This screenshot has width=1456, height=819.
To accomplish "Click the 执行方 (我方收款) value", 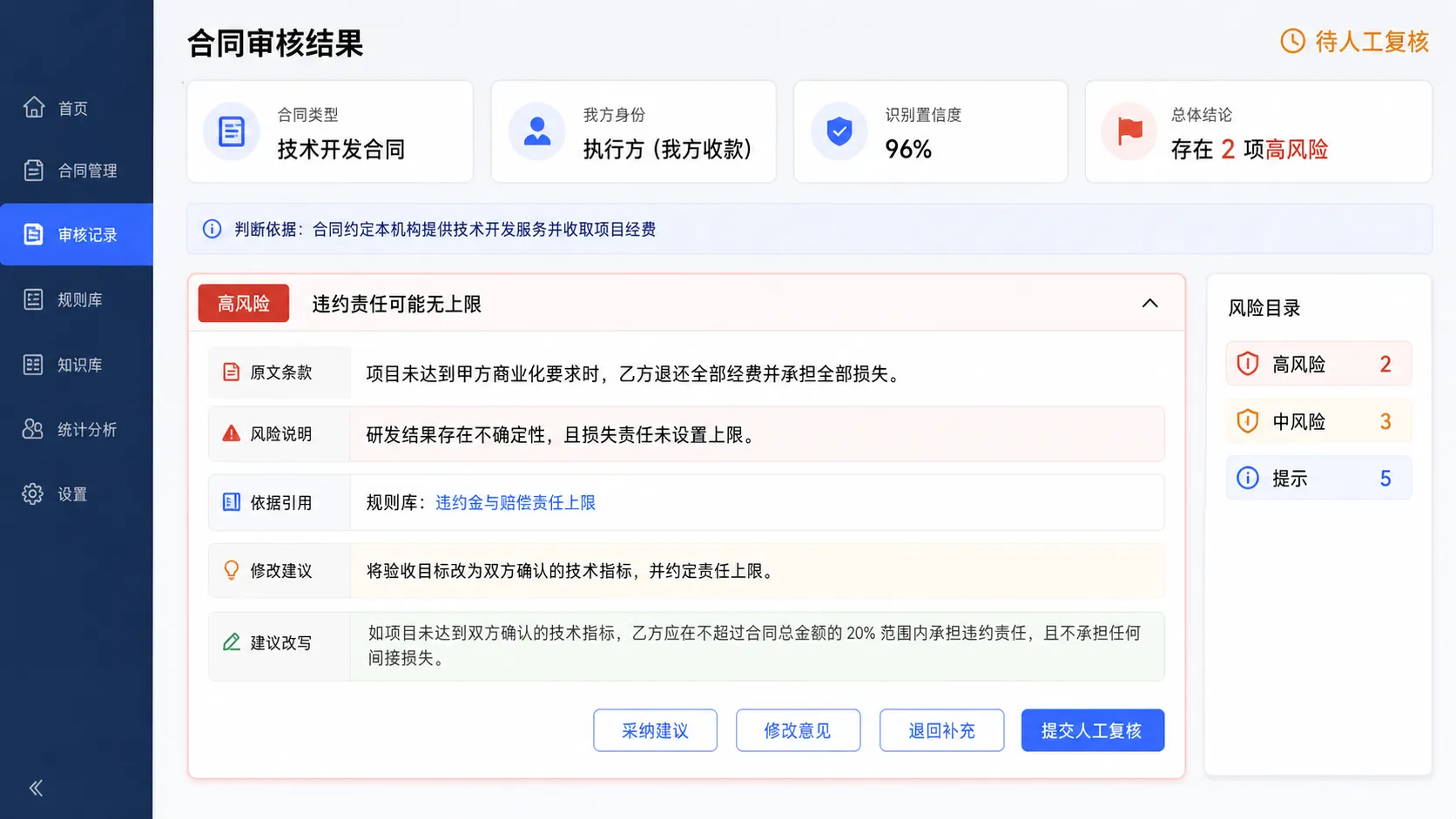I will click(667, 149).
